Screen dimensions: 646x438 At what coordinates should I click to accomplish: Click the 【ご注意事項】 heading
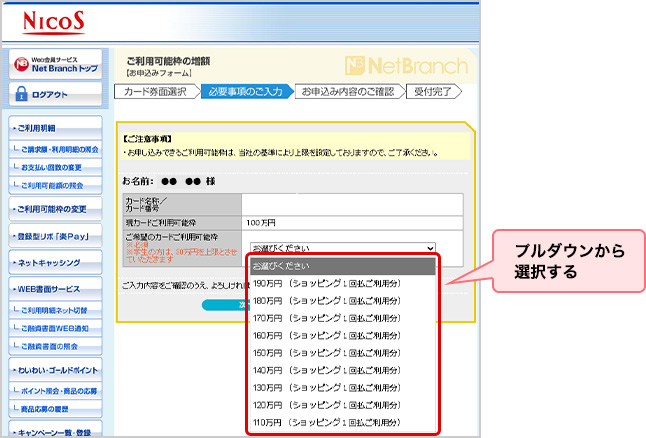click(147, 139)
